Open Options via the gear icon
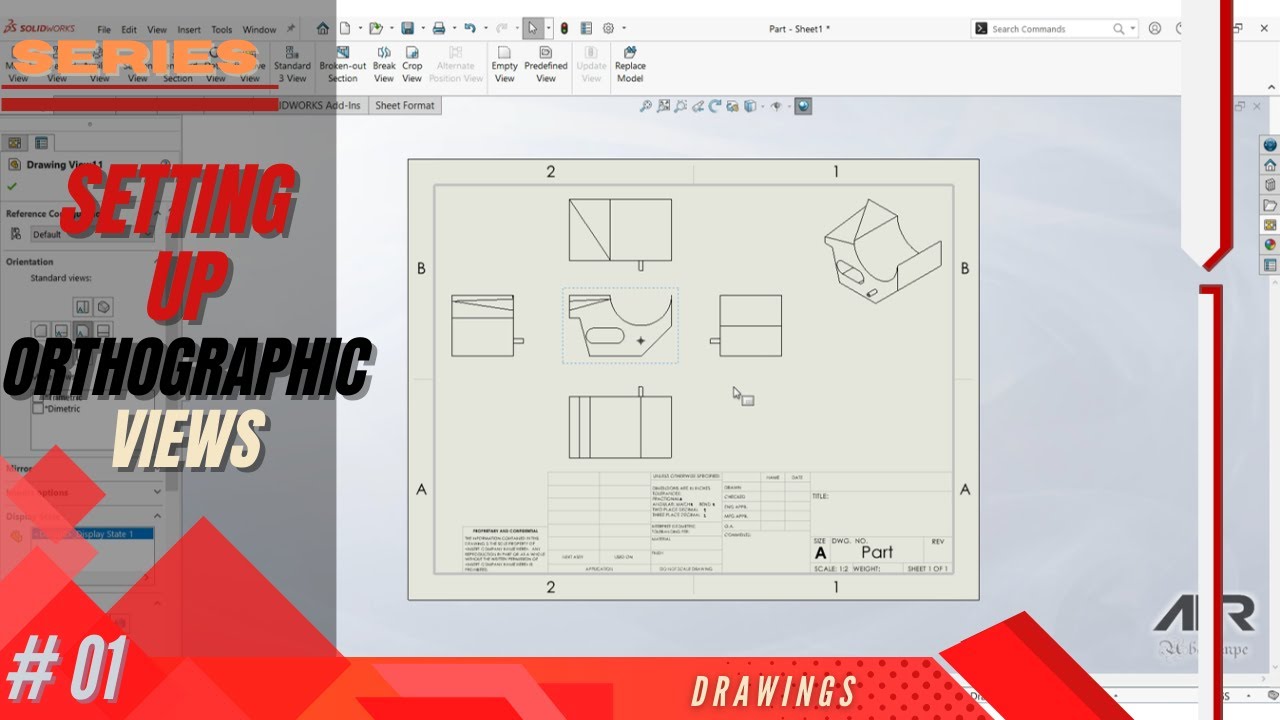Screen dimensions: 1280x720 click(x=607, y=29)
